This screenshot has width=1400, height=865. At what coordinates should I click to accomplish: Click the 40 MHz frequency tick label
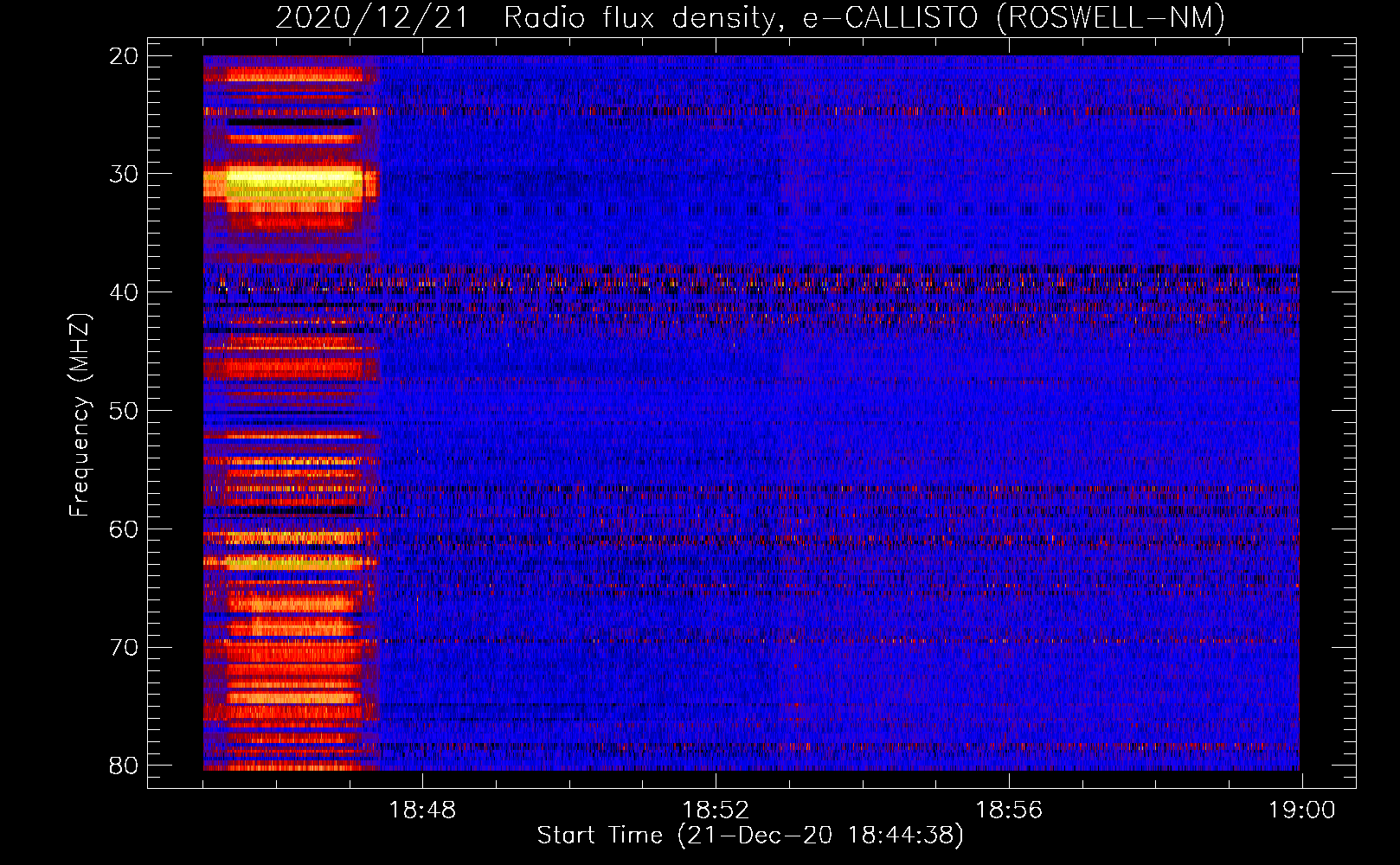[x=124, y=292]
